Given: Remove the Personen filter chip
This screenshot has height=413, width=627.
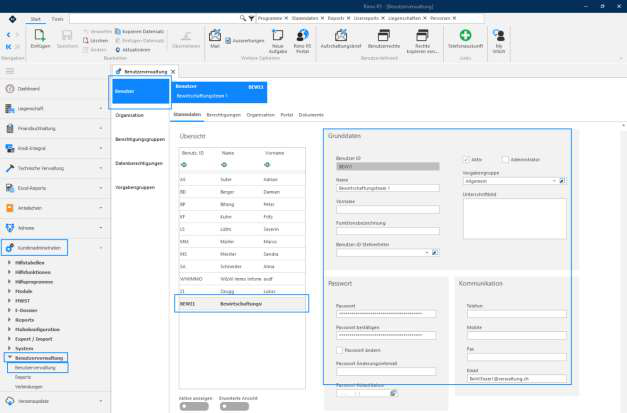Looking at the screenshot, I should (x=454, y=18).
